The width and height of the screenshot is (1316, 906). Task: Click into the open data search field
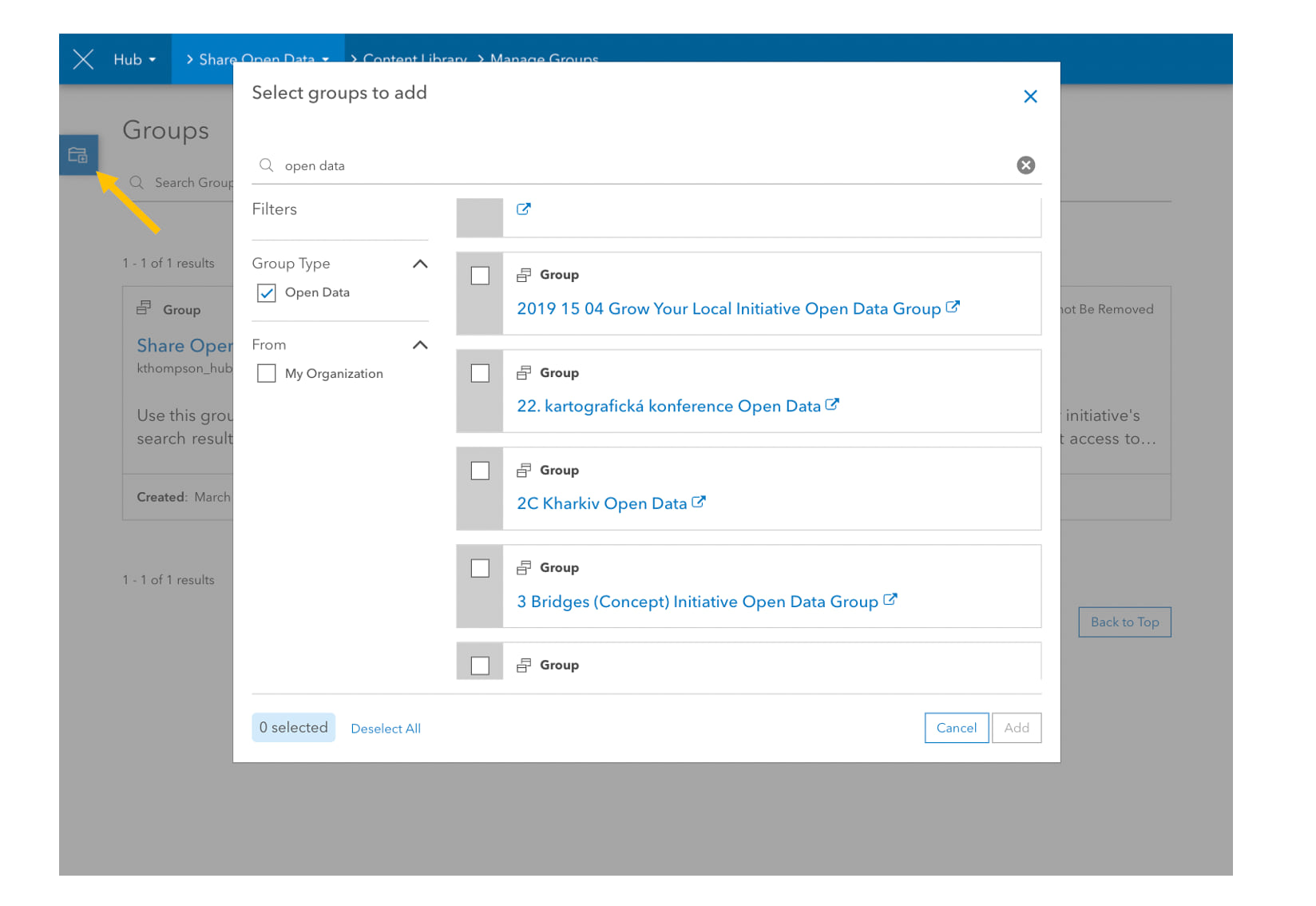point(639,166)
